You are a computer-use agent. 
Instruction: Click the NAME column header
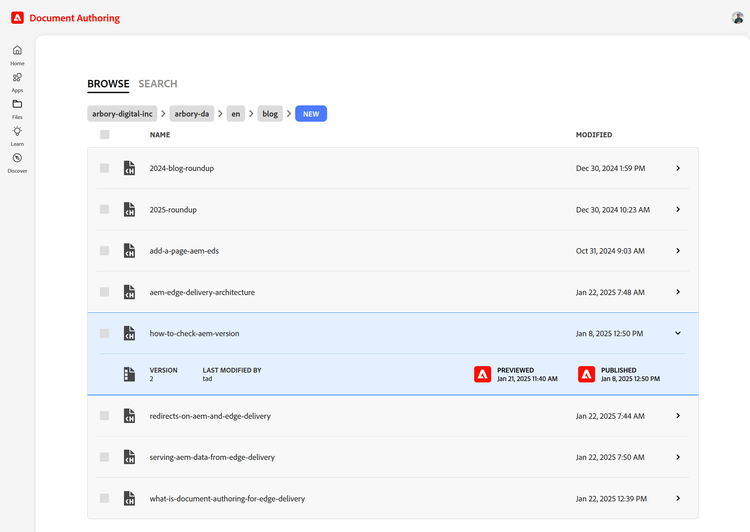click(160, 135)
